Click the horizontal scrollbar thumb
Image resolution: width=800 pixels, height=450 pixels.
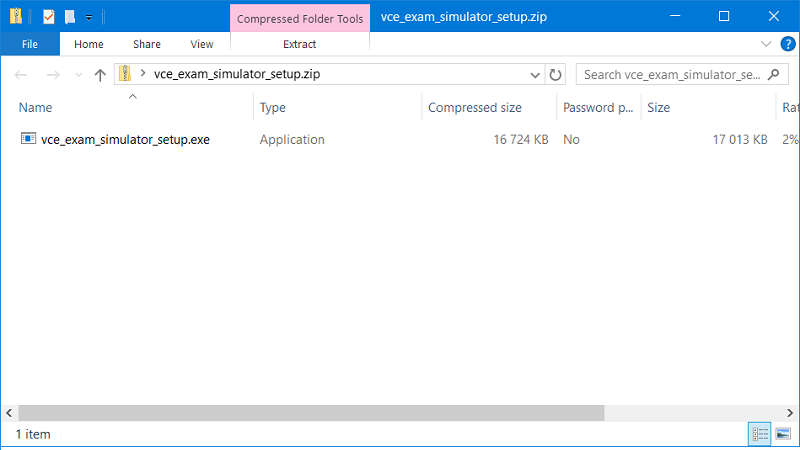tap(311, 413)
